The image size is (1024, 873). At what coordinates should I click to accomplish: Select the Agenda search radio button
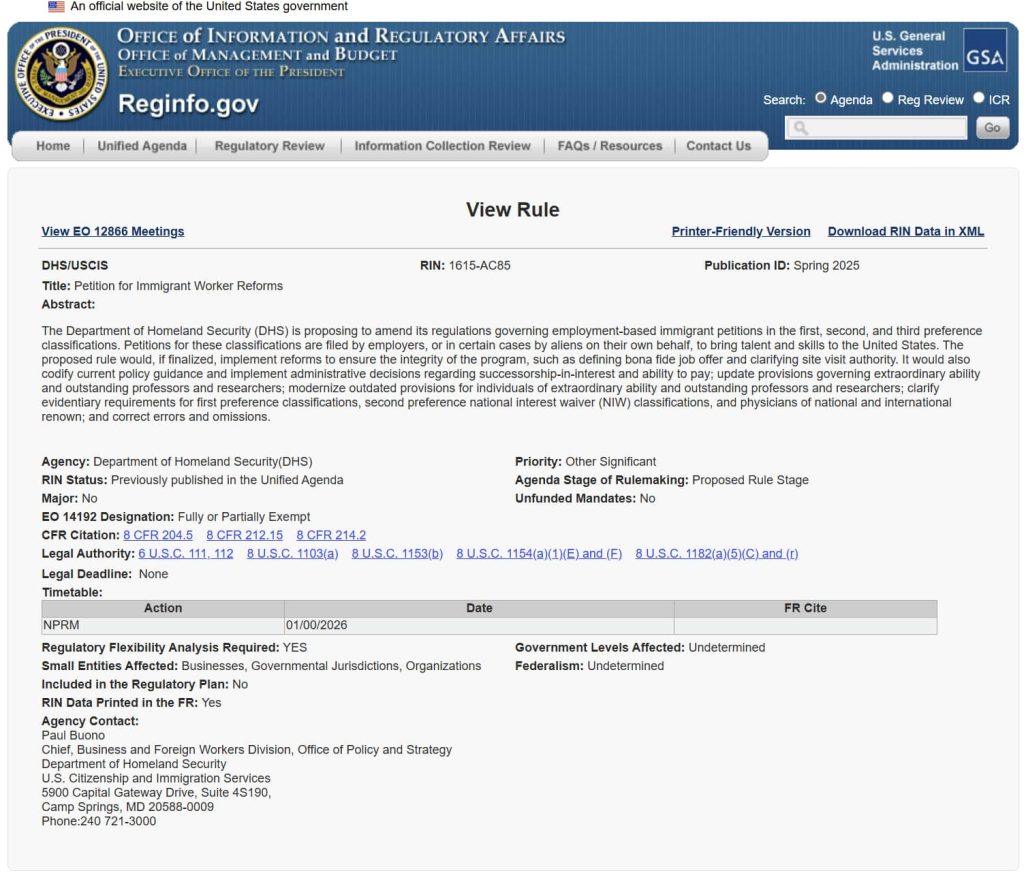point(821,99)
